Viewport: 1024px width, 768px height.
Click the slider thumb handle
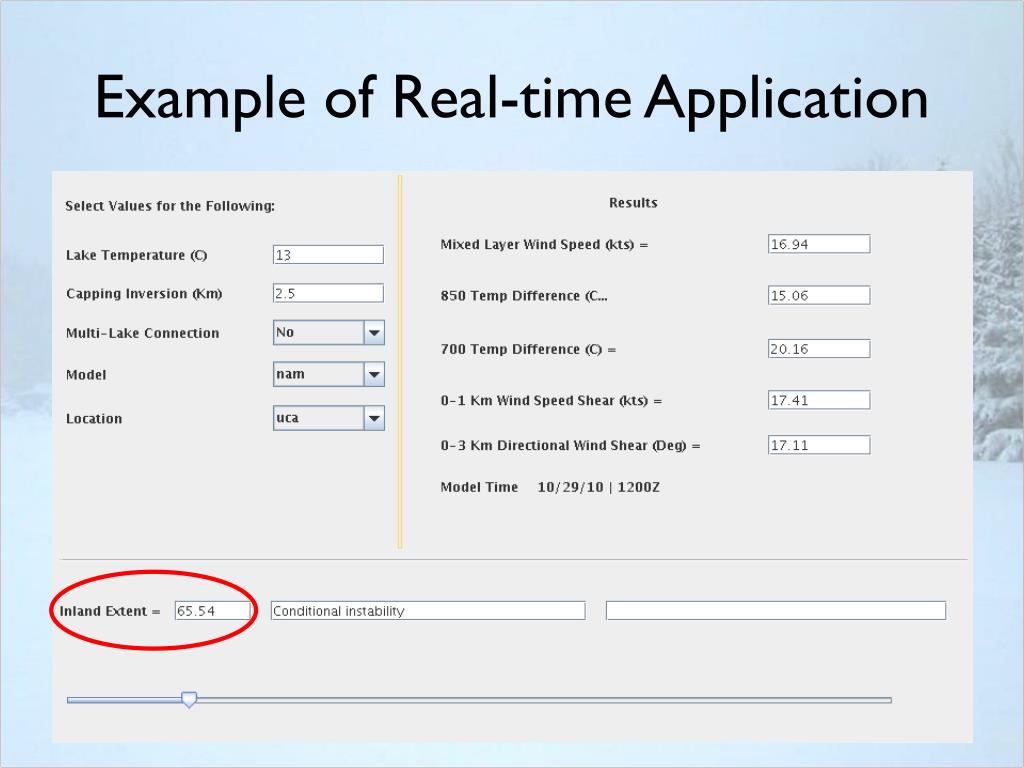[x=188, y=700]
